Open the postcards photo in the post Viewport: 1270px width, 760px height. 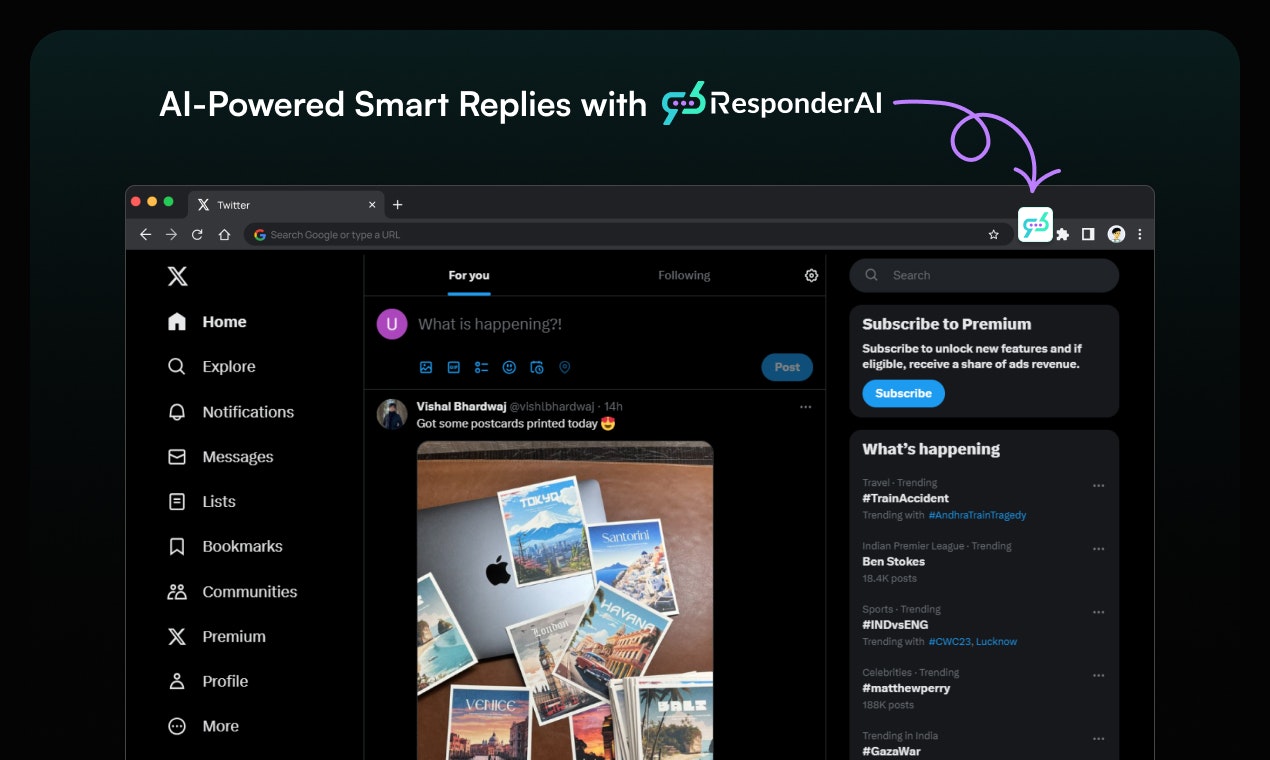pos(565,600)
